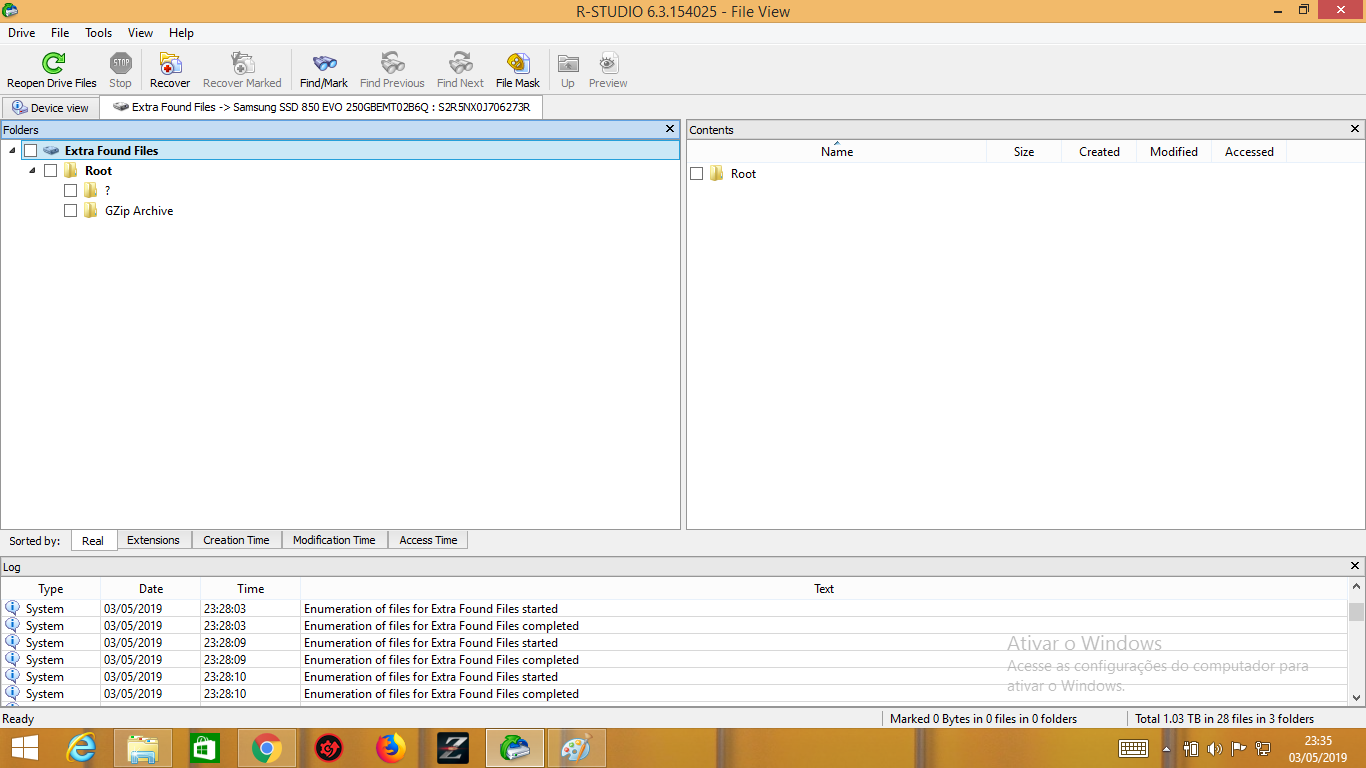The image size is (1366, 768).
Task: Open the Help menu
Action: pyautogui.click(x=181, y=33)
